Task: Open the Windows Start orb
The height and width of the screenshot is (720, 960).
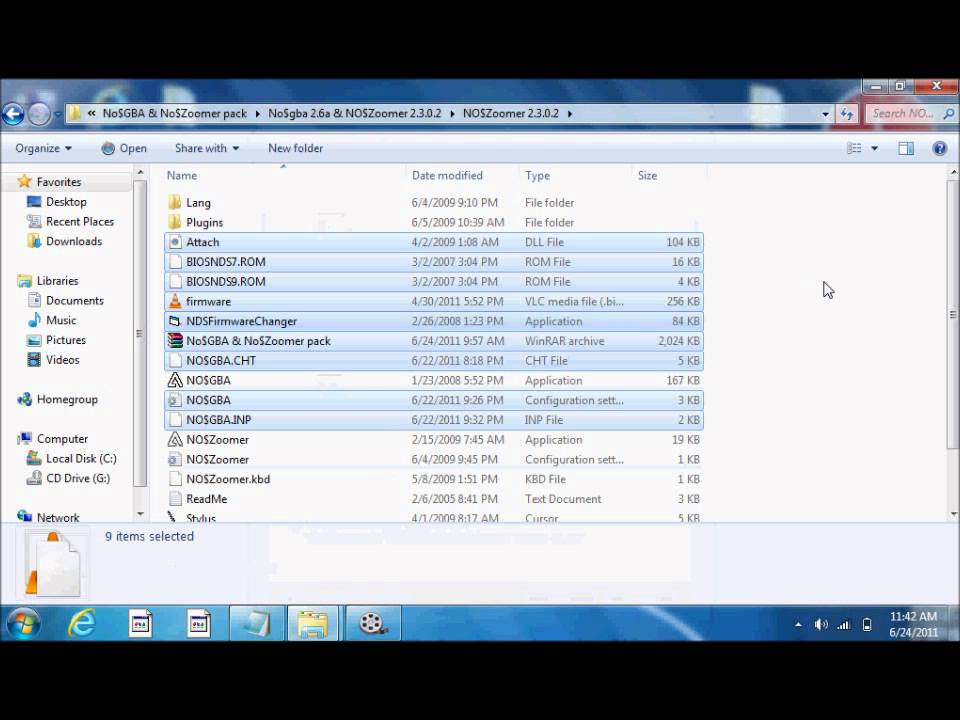Action: click(23, 623)
